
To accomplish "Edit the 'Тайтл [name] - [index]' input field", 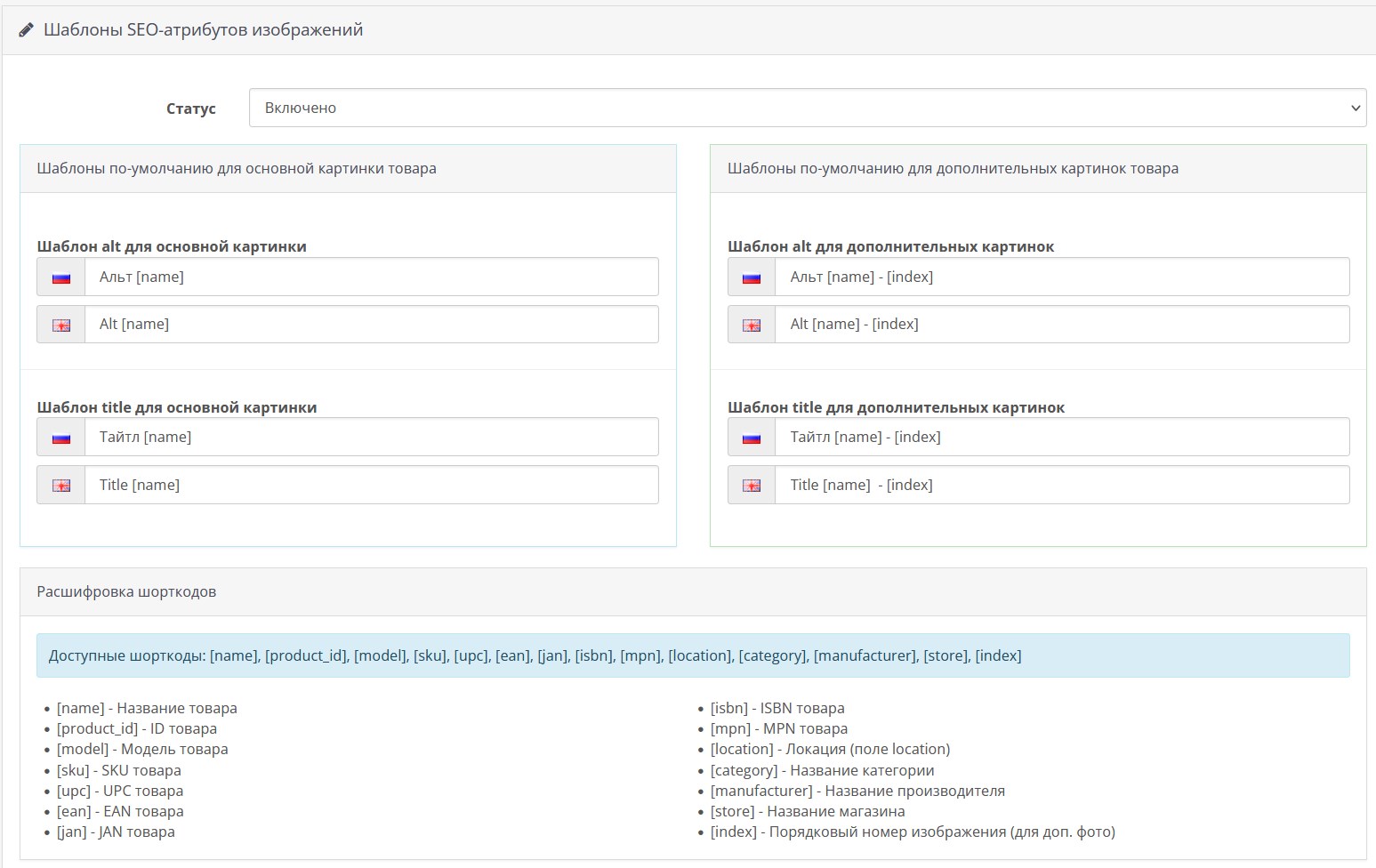I will tap(1061, 438).
